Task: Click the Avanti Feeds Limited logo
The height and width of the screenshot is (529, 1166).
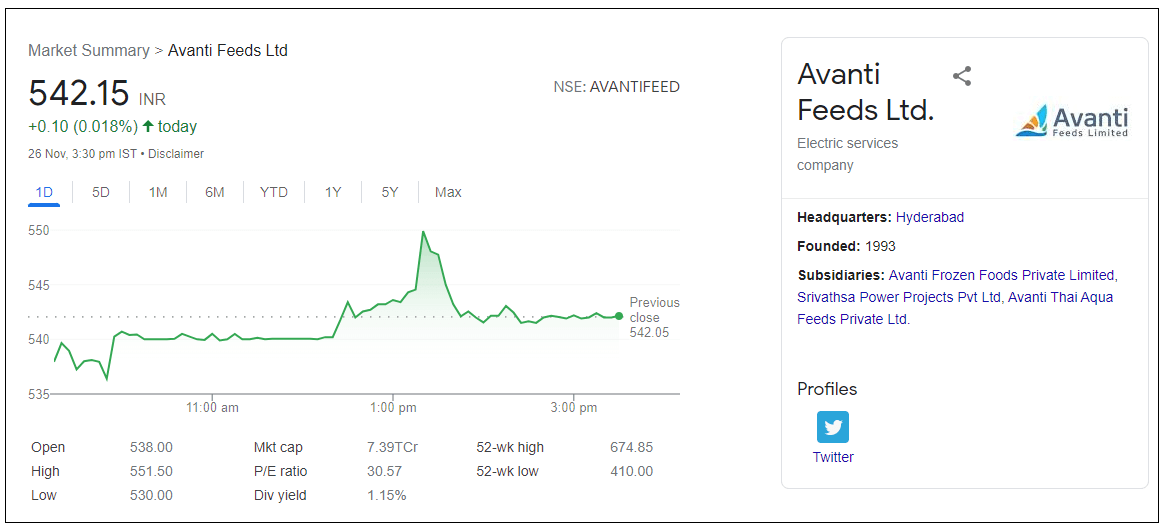Action: coord(1072,121)
